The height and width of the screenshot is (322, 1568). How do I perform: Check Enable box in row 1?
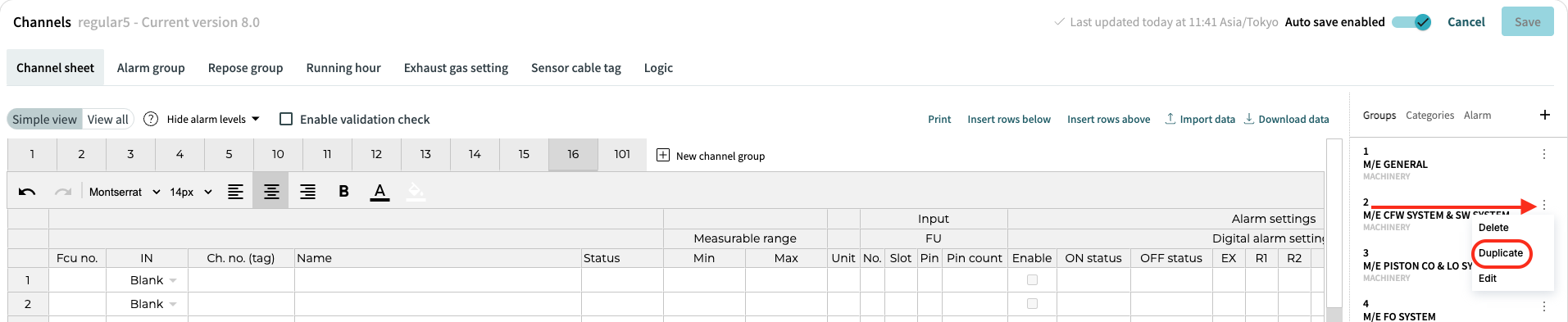coord(1032,280)
